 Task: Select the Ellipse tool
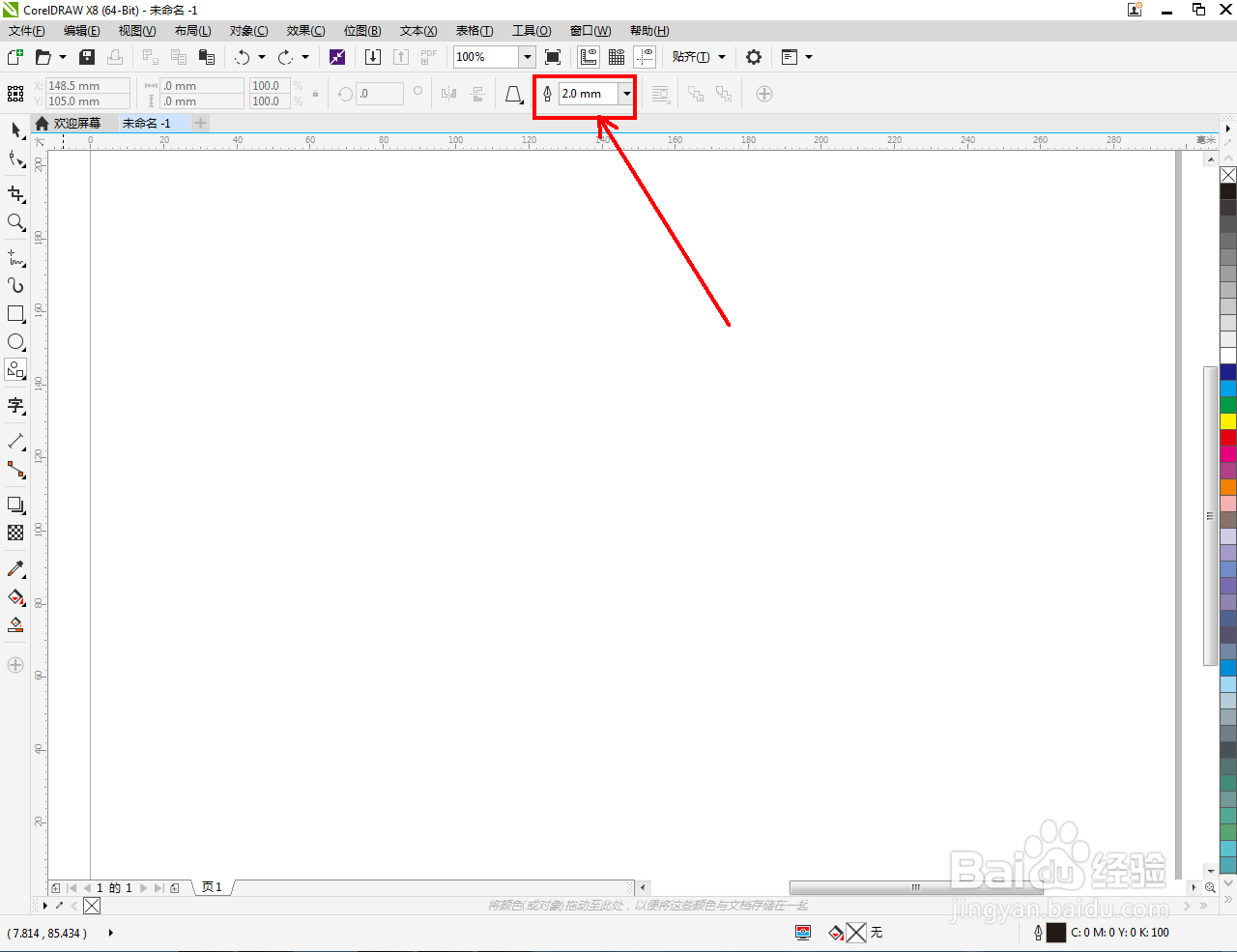coord(15,342)
